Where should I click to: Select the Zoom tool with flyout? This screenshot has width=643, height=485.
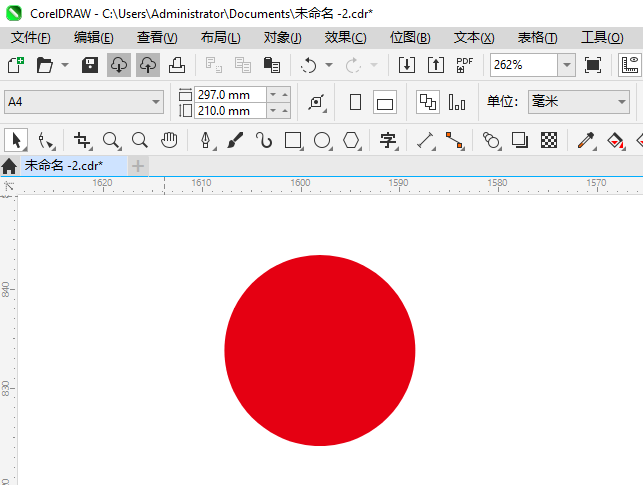coord(111,141)
